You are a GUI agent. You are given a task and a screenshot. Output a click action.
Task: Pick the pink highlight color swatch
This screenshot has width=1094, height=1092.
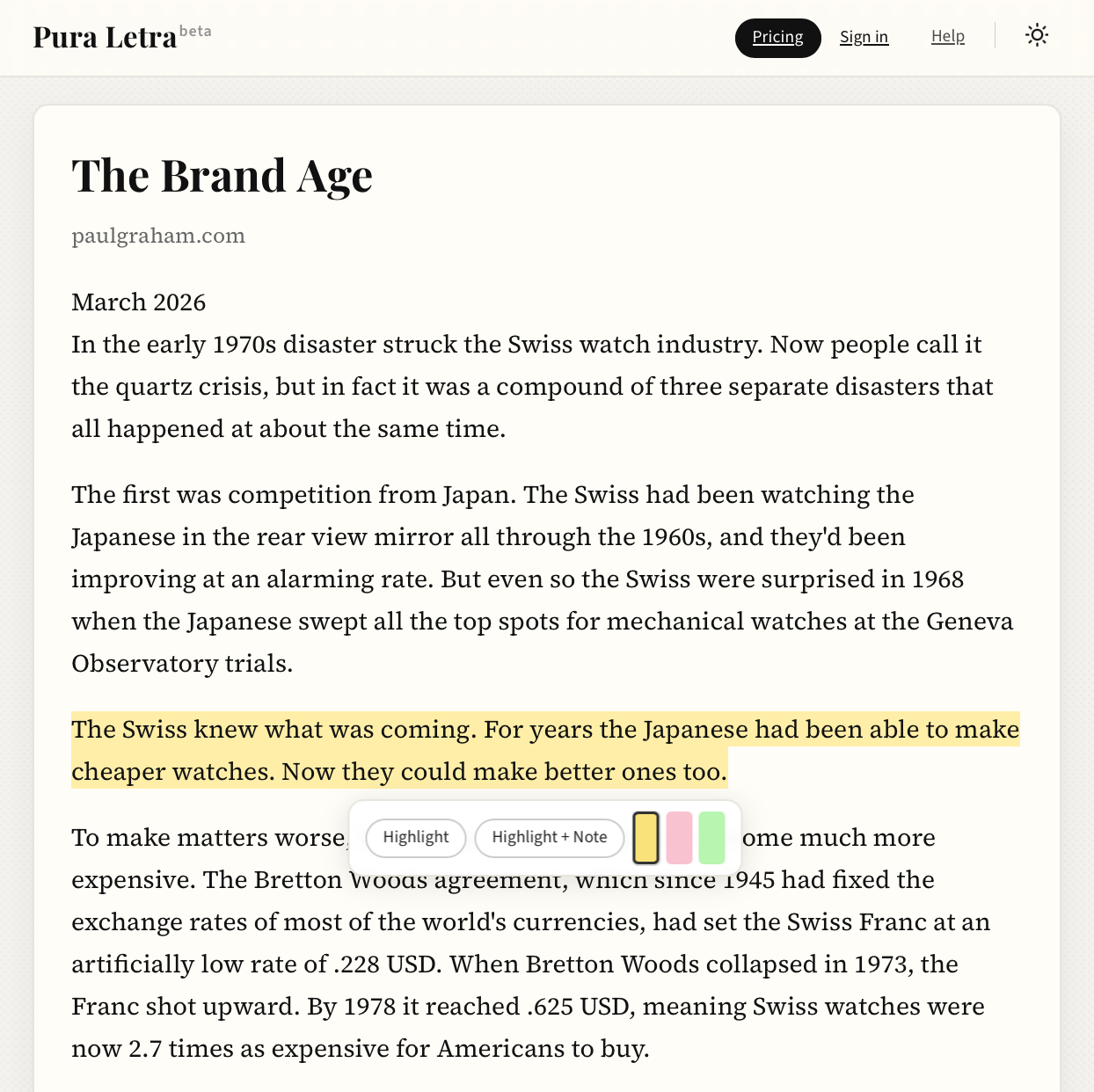[679, 838]
